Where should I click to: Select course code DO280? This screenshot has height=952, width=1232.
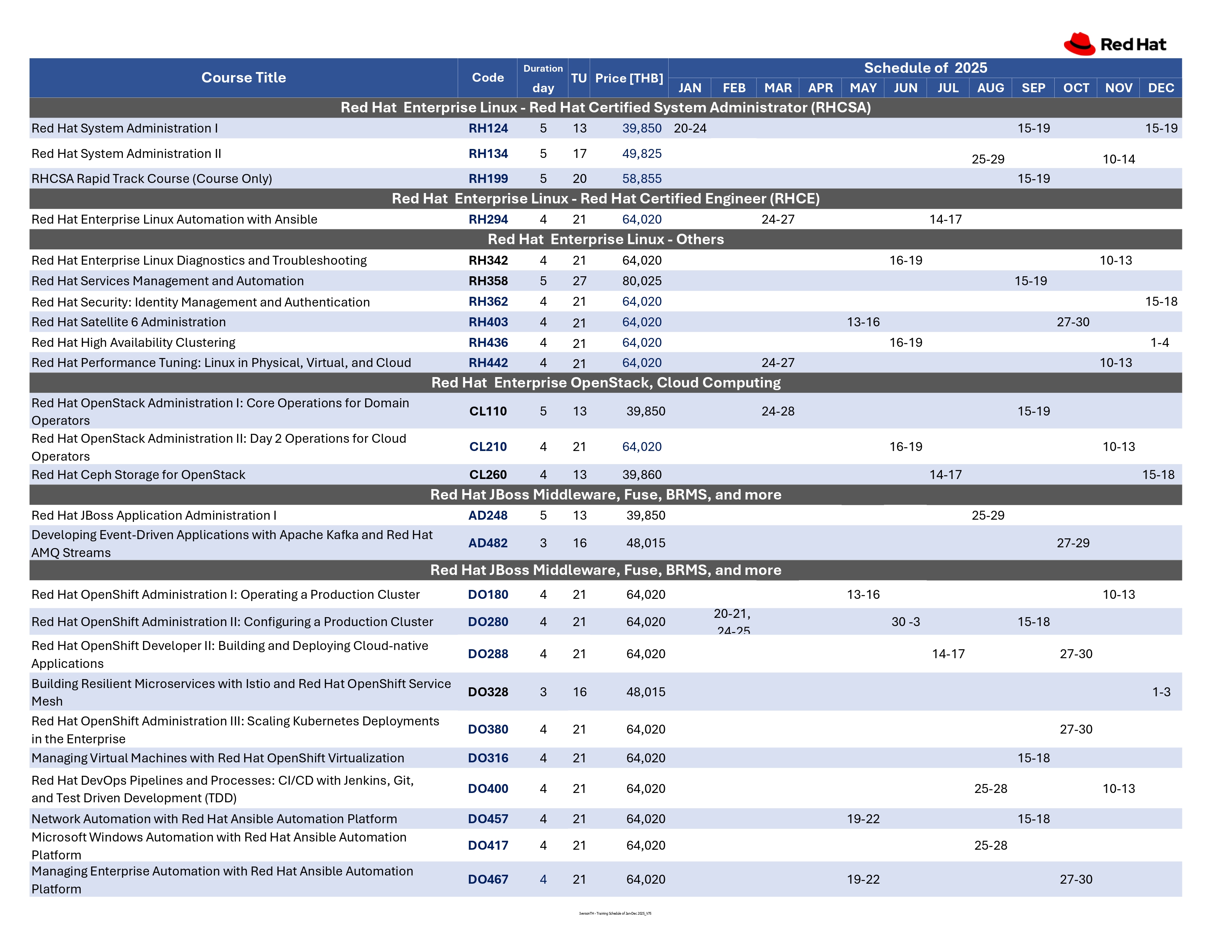(488, 622)
